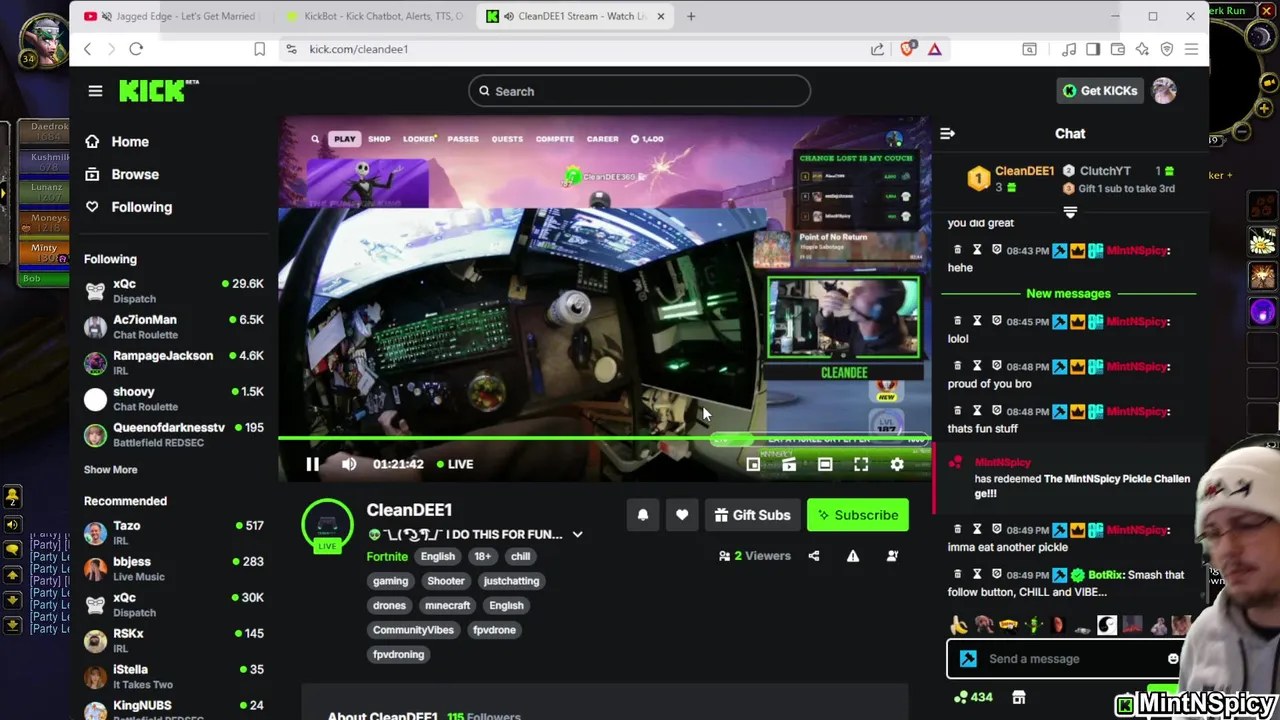Open Tazo recommended channel
The image size is (1280, 720).
[174, 533]
